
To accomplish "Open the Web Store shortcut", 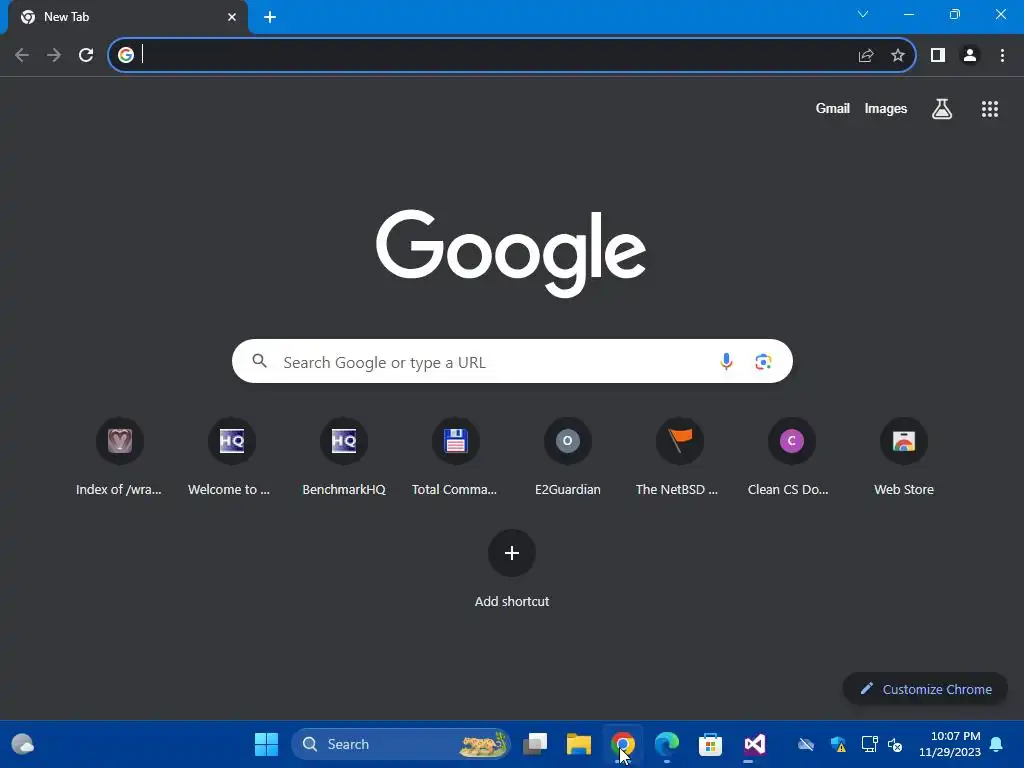I will pyautogui.click(x=904, y=457).
